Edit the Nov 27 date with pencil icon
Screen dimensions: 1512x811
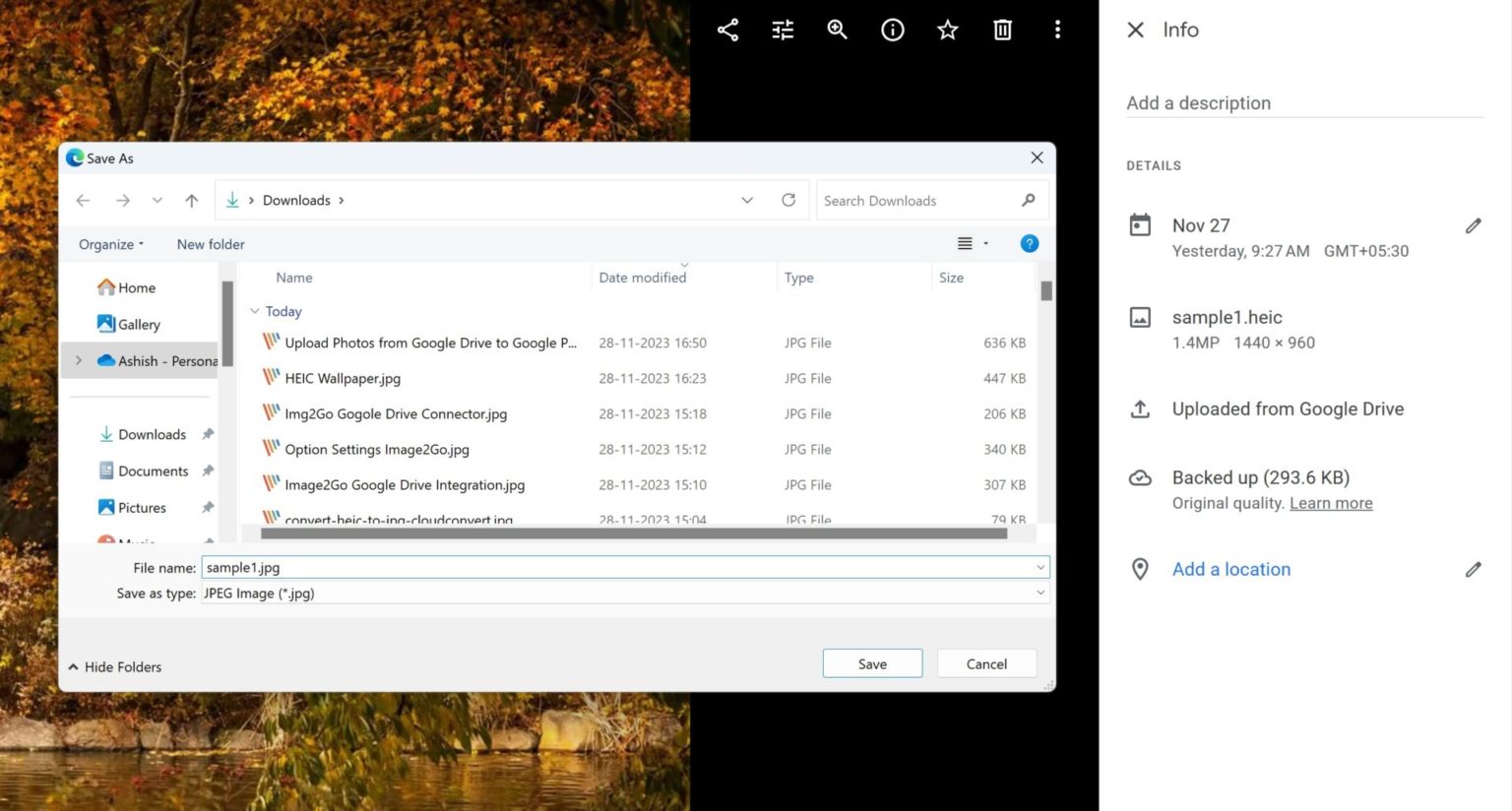(1474, 225)
